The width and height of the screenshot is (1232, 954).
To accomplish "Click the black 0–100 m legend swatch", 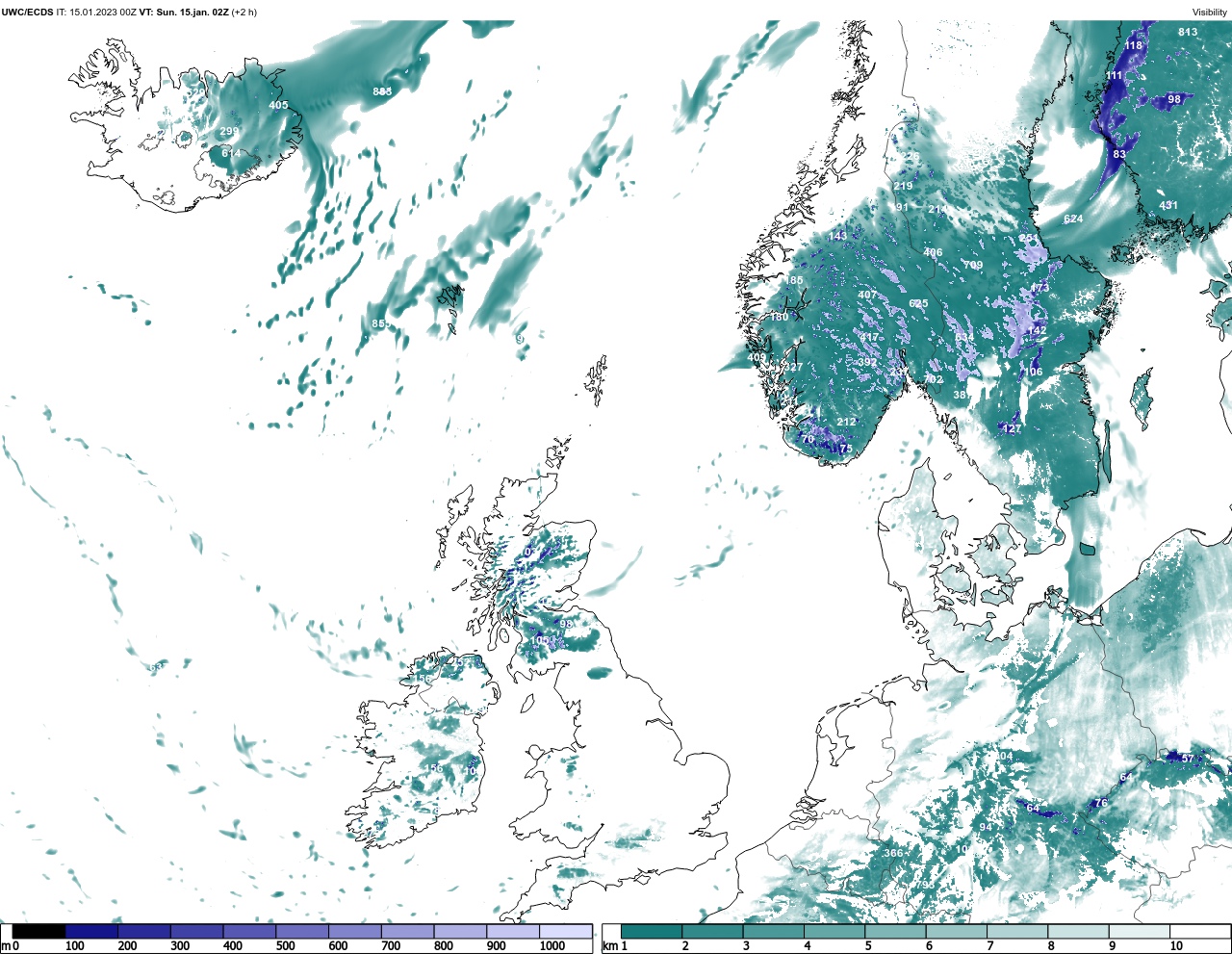I will point(39,932).
